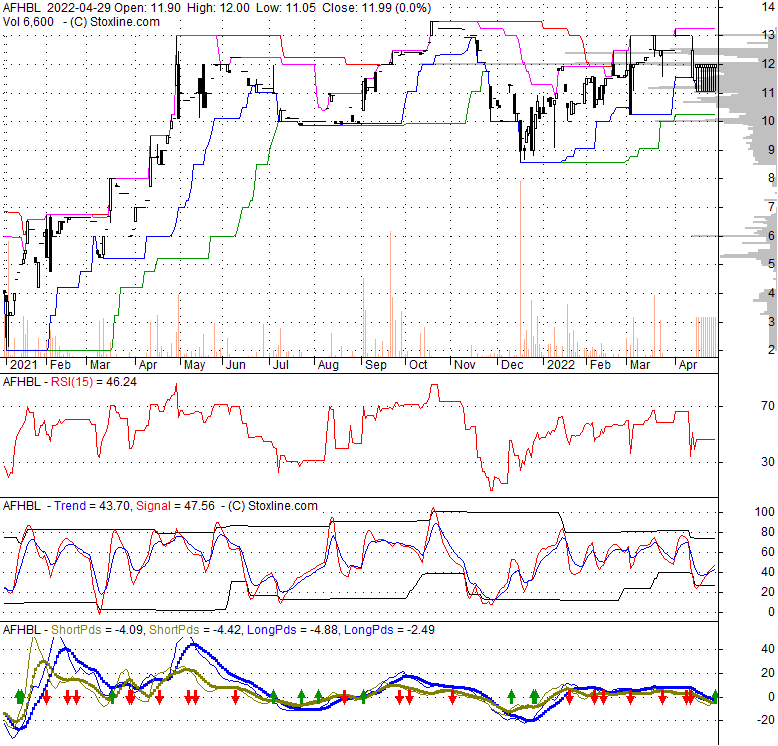This screenshot has width=778, height=746.
Task: Click the blue Trend legend label
Action: coord(70,506)
